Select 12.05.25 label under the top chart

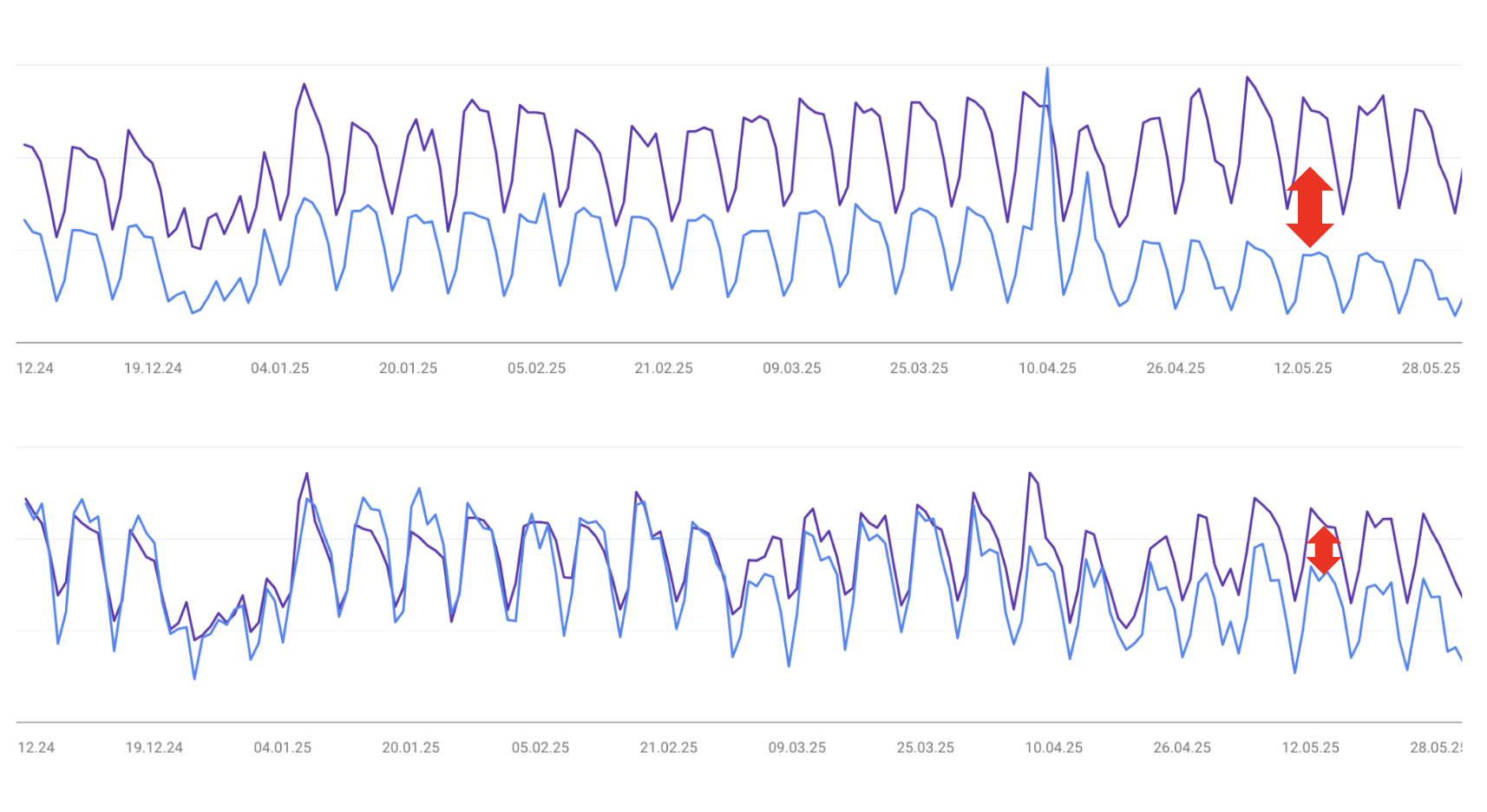tap(1302, 368)
